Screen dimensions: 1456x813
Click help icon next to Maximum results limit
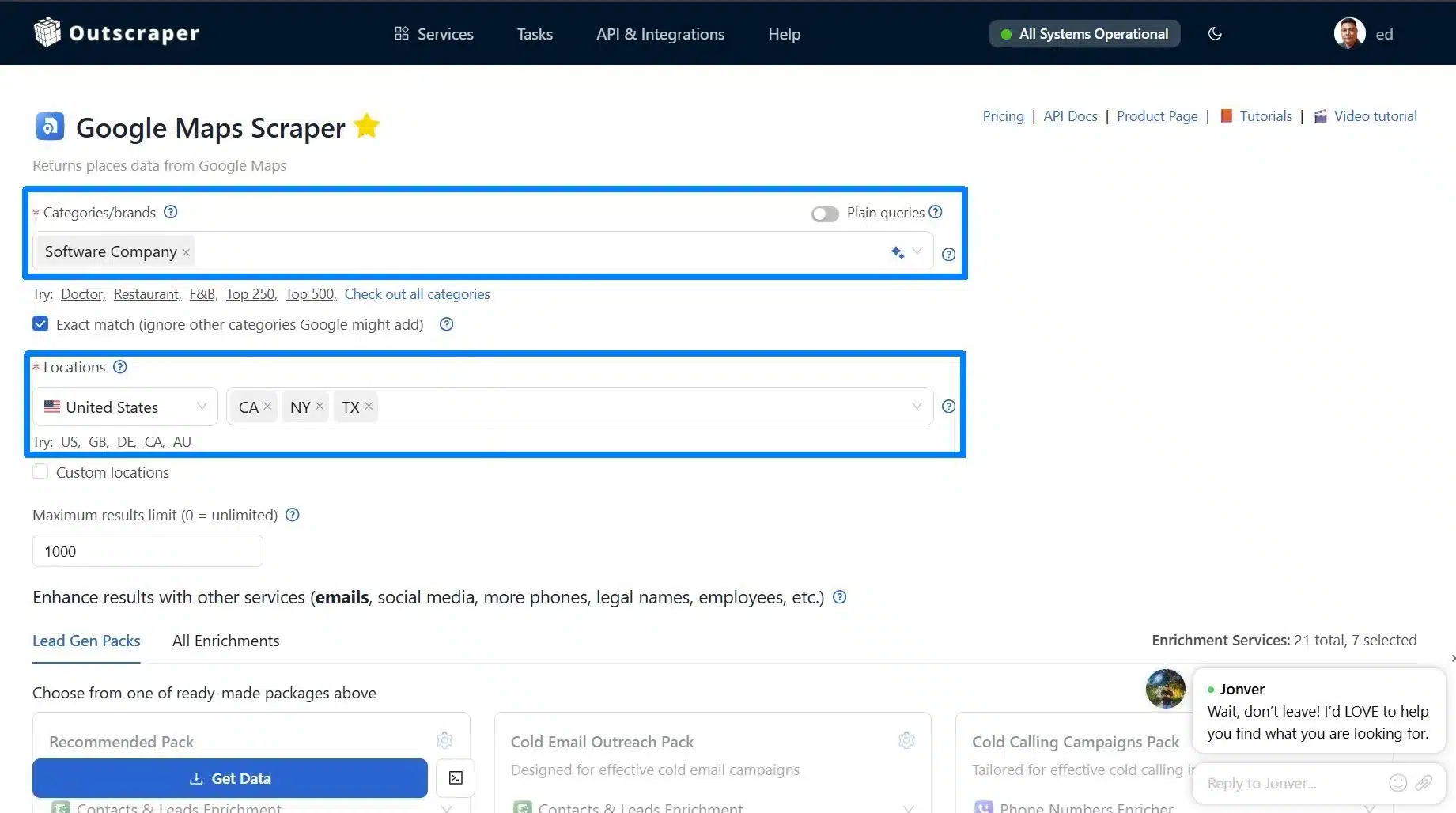tap(292, 515)
